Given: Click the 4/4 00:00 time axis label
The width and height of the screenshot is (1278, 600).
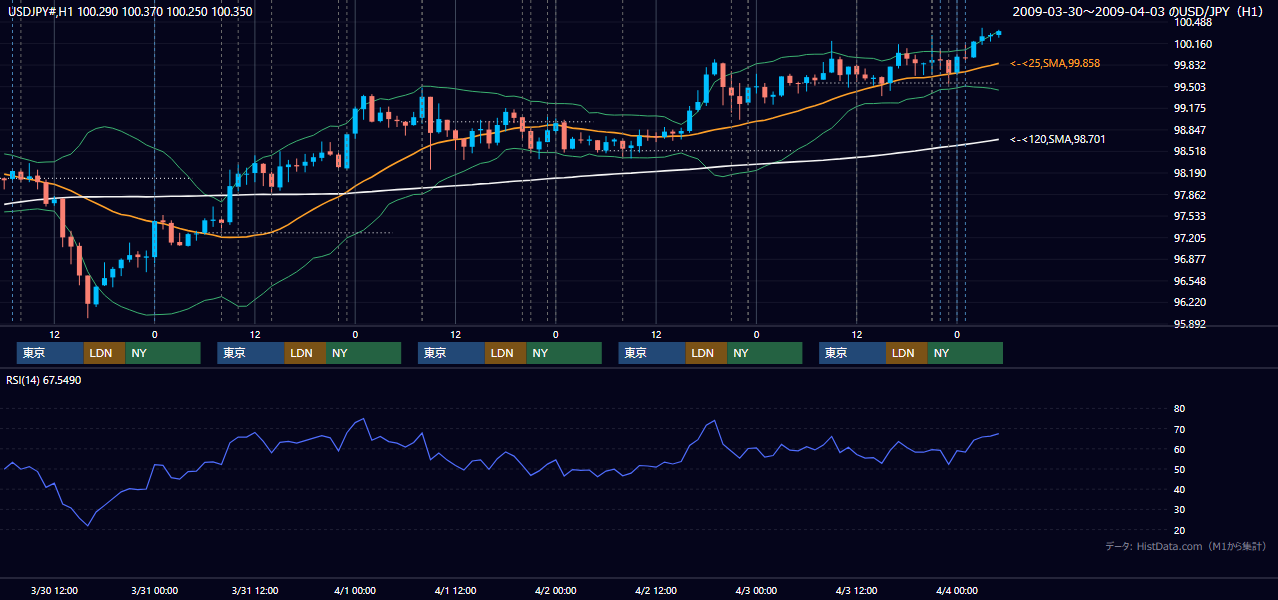Looking at the screenshot, I should click(957, 590).
